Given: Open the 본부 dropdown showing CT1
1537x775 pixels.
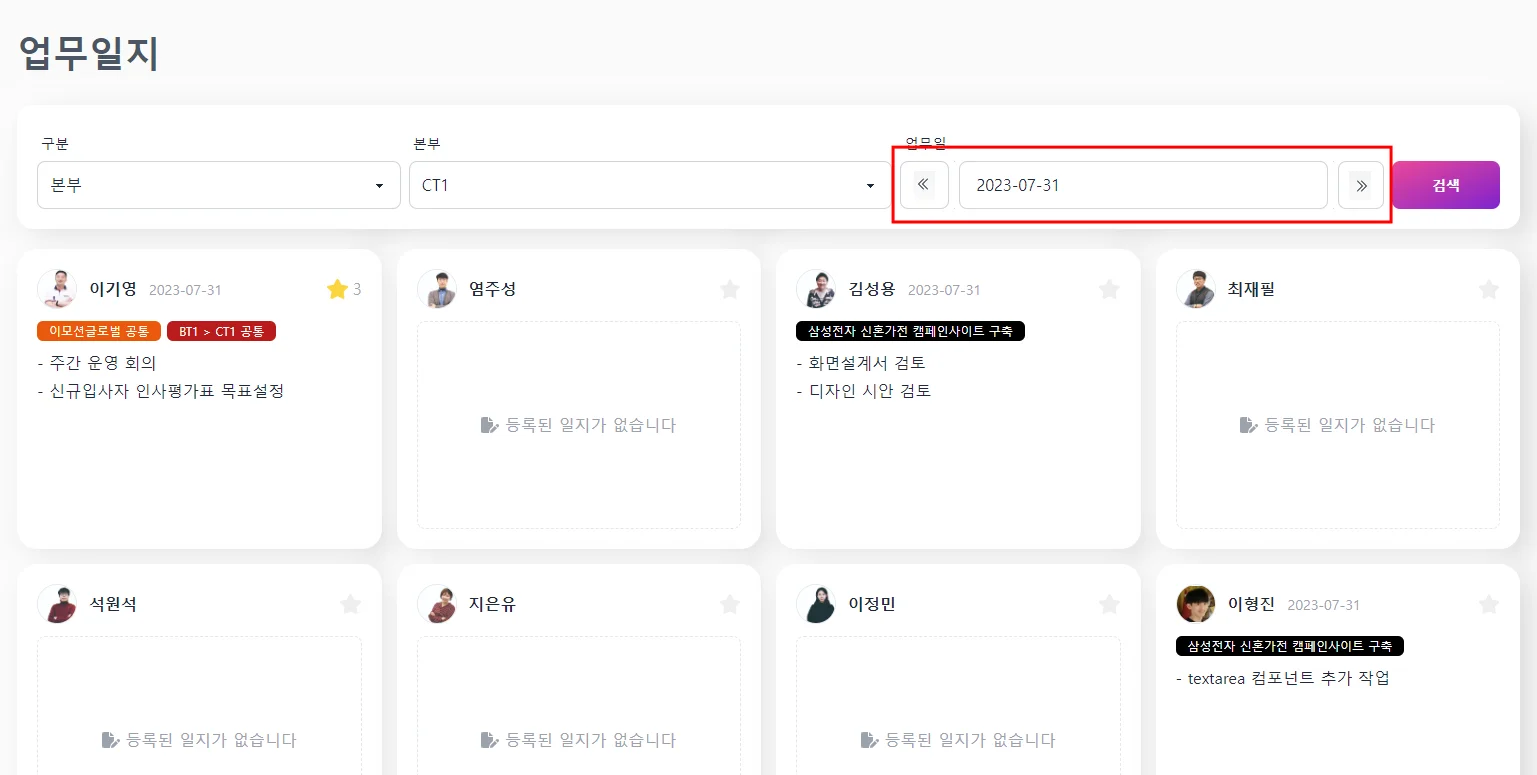Looking at the screenshot, I should 649,185.
